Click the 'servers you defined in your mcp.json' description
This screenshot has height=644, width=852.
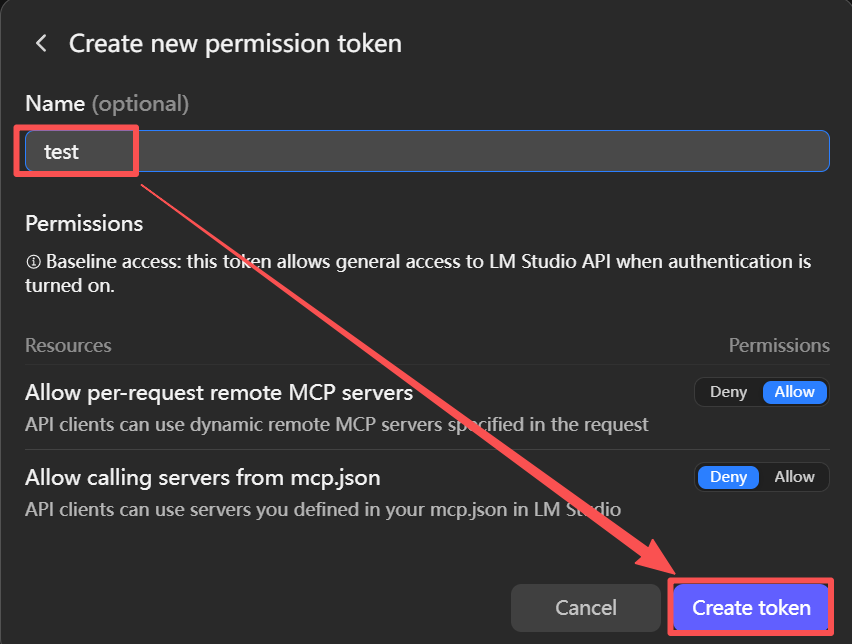pos(323,510)
